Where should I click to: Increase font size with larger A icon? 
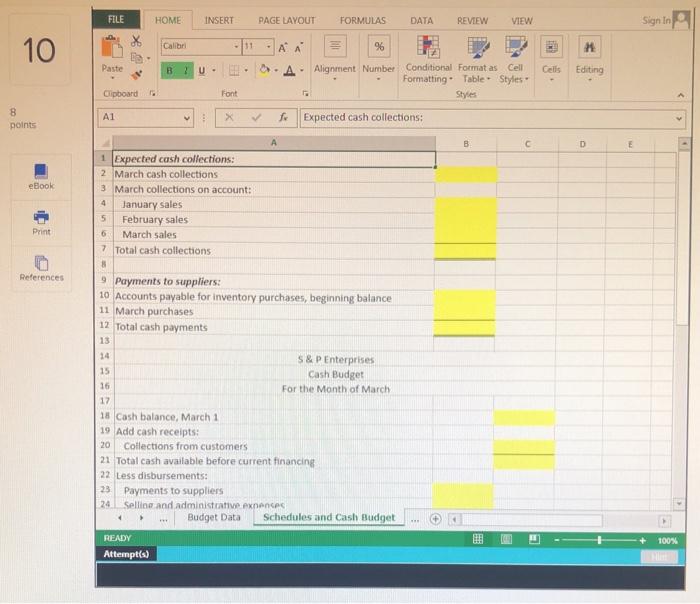point(283,47)
